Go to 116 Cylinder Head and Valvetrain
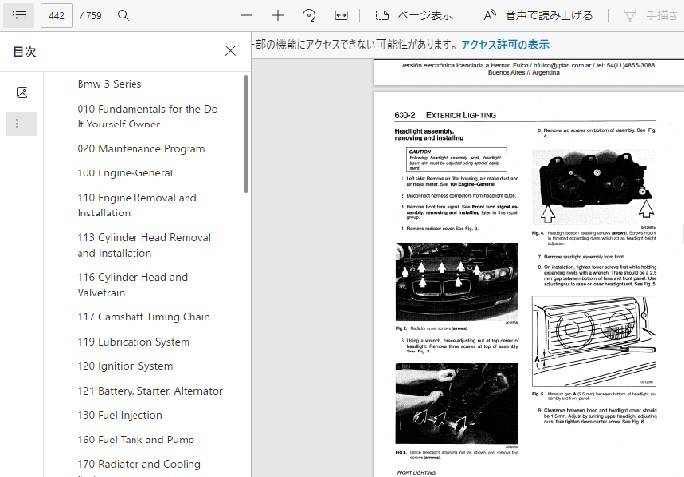 click(133, 285)
